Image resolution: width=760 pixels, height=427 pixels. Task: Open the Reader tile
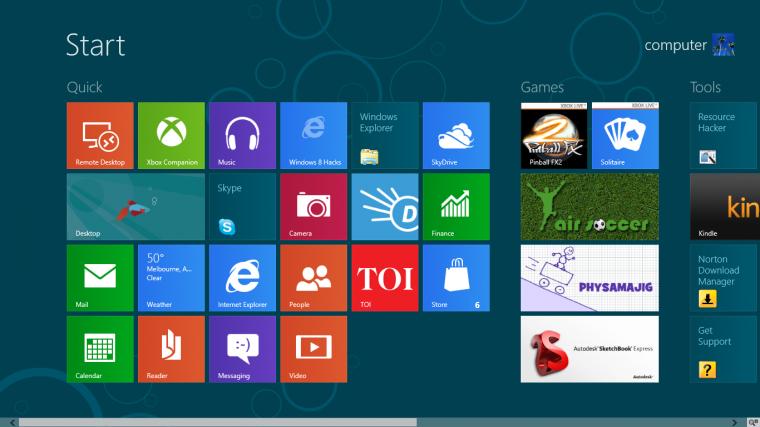coord(171,349)
